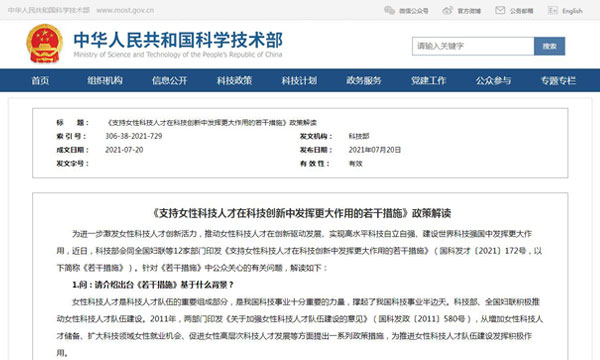
Task: Open the 信息公开 navigation item
Action: click(x=170, y=80)
